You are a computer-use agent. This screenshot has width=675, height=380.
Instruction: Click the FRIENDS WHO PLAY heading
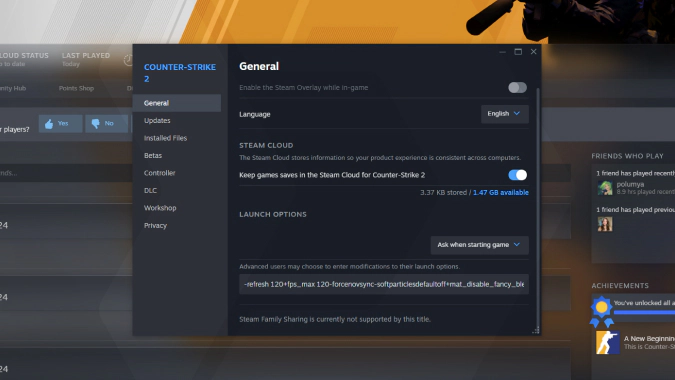[627, 156]
